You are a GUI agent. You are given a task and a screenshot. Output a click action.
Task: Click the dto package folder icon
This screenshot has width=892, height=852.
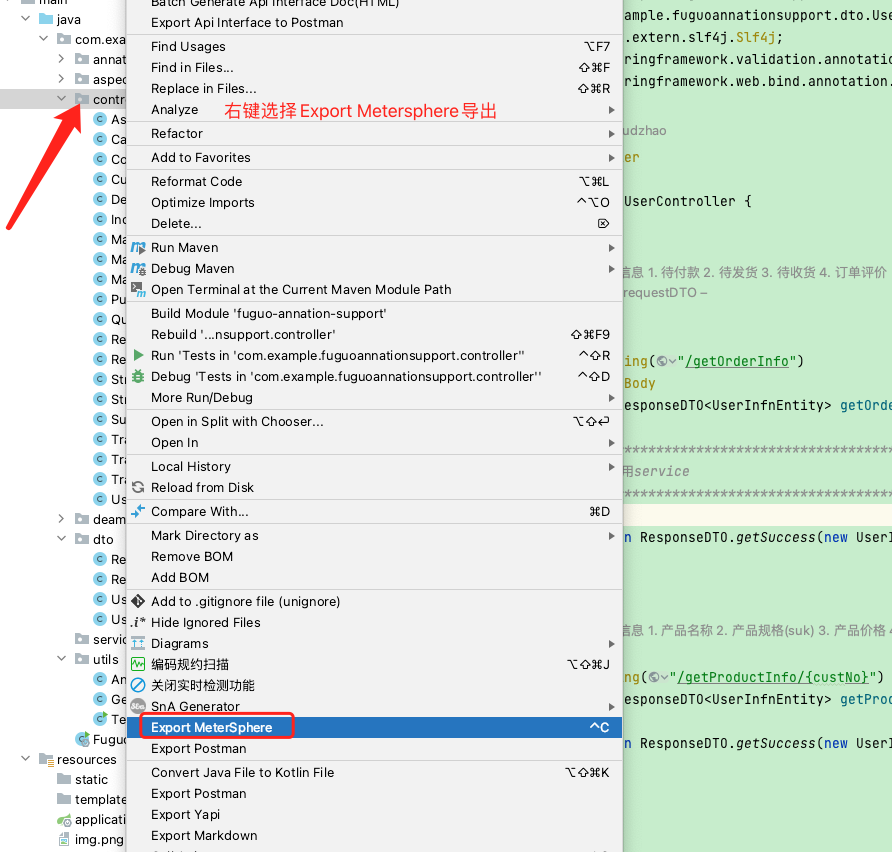click(x=82, y=539)
